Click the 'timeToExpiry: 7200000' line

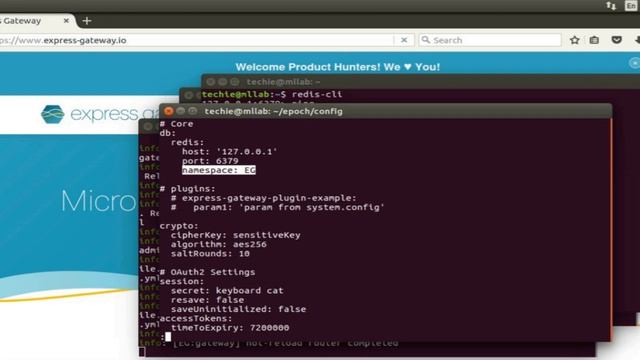[x=230, y=328]
